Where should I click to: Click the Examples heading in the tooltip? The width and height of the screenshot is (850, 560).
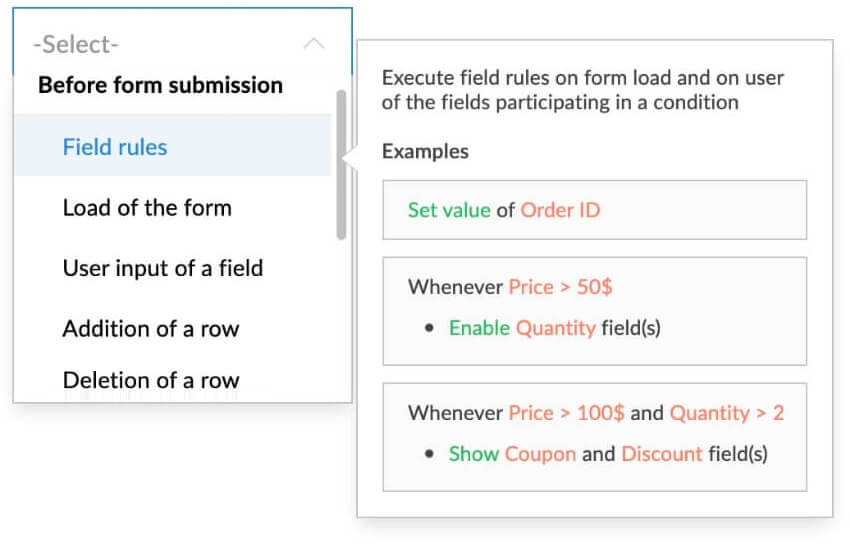click(x=425, y=152)
